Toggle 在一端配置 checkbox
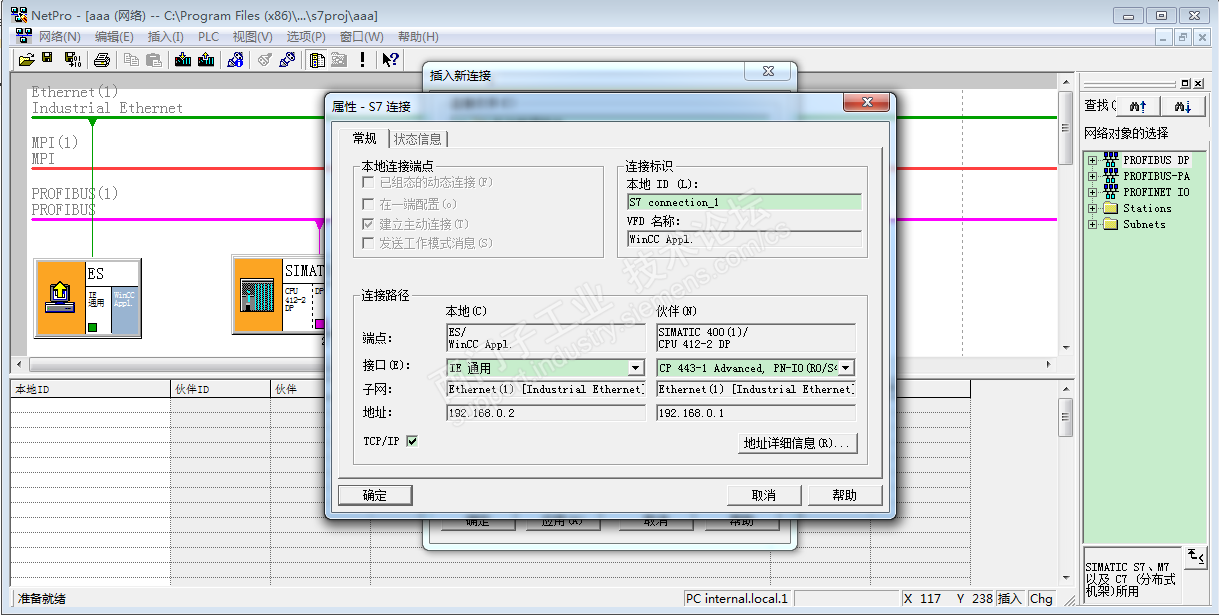The height and width of the screenshot is (616, 1219). pyautogui.click(x=369, y=203)
